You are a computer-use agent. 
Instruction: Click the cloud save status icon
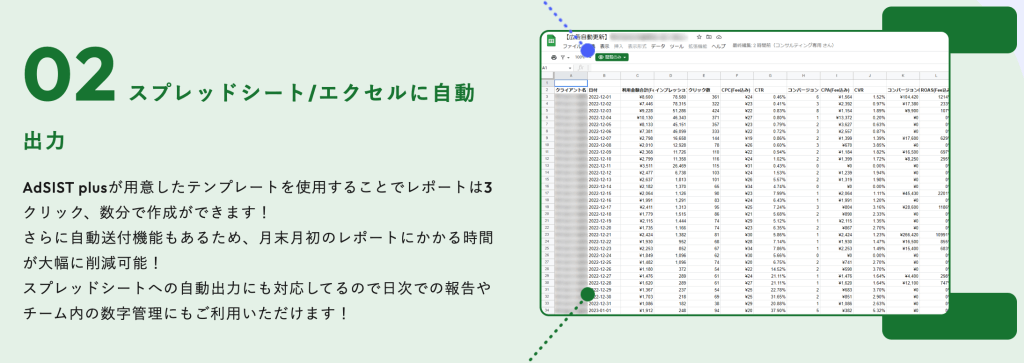click(719, 37)
